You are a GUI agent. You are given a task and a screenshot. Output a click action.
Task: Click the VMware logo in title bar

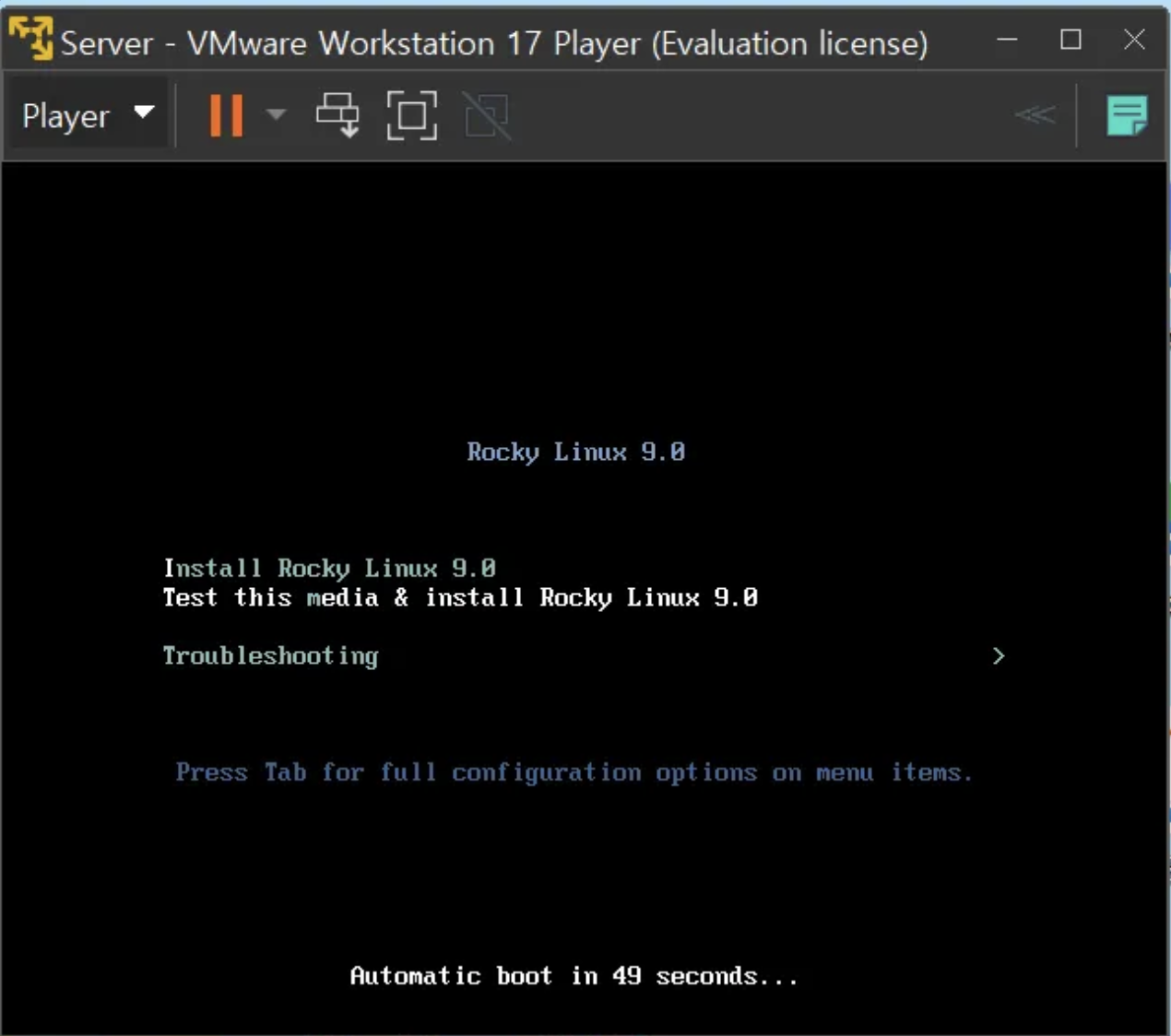point(30,38)
